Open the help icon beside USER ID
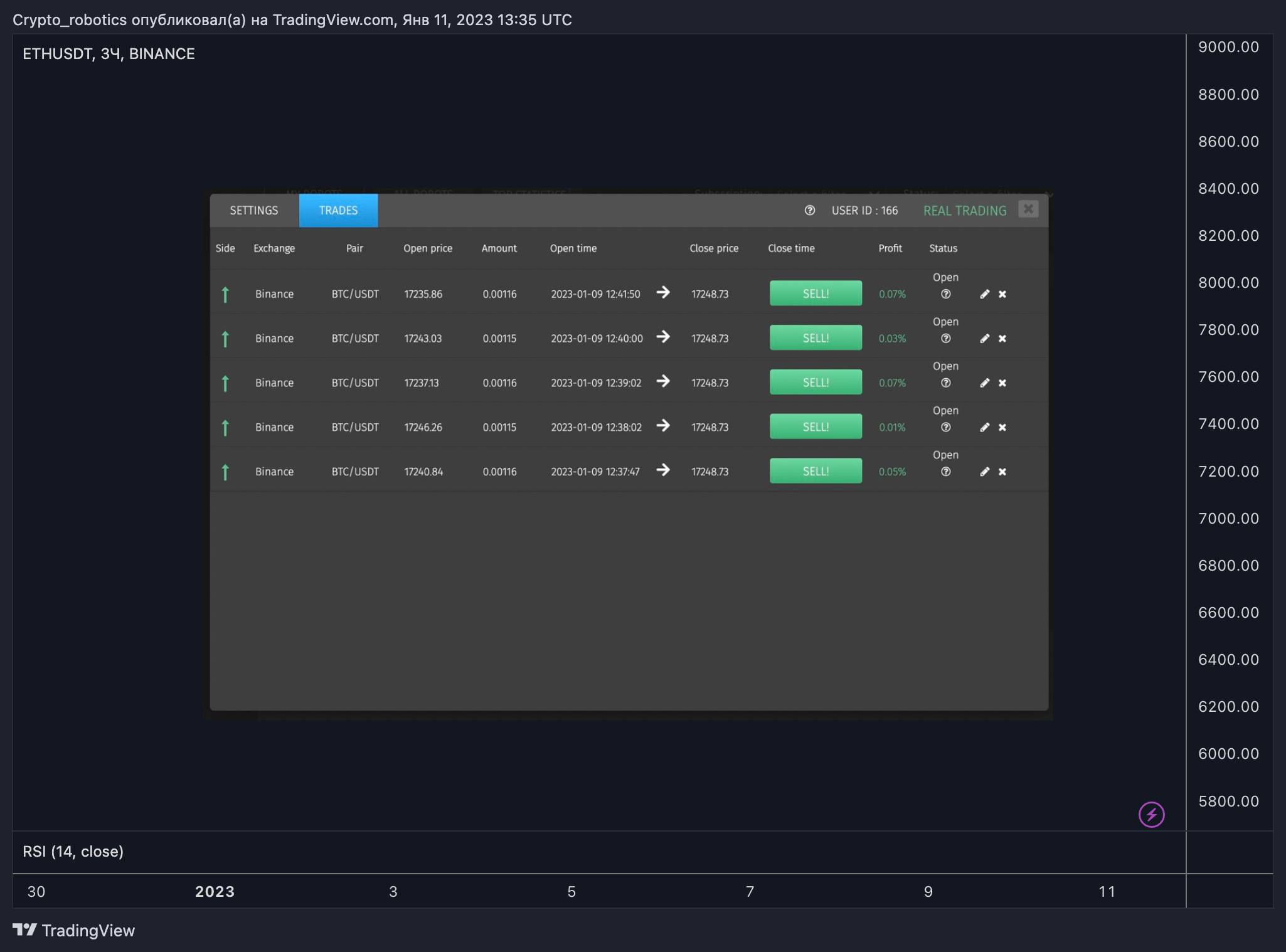The image size is (1286, 952). pos(810,211)
